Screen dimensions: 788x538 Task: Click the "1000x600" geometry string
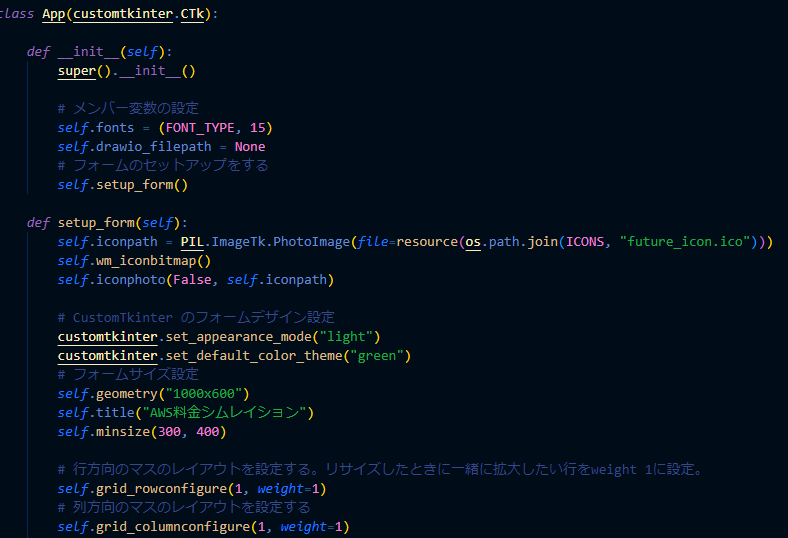pos(204,394)
